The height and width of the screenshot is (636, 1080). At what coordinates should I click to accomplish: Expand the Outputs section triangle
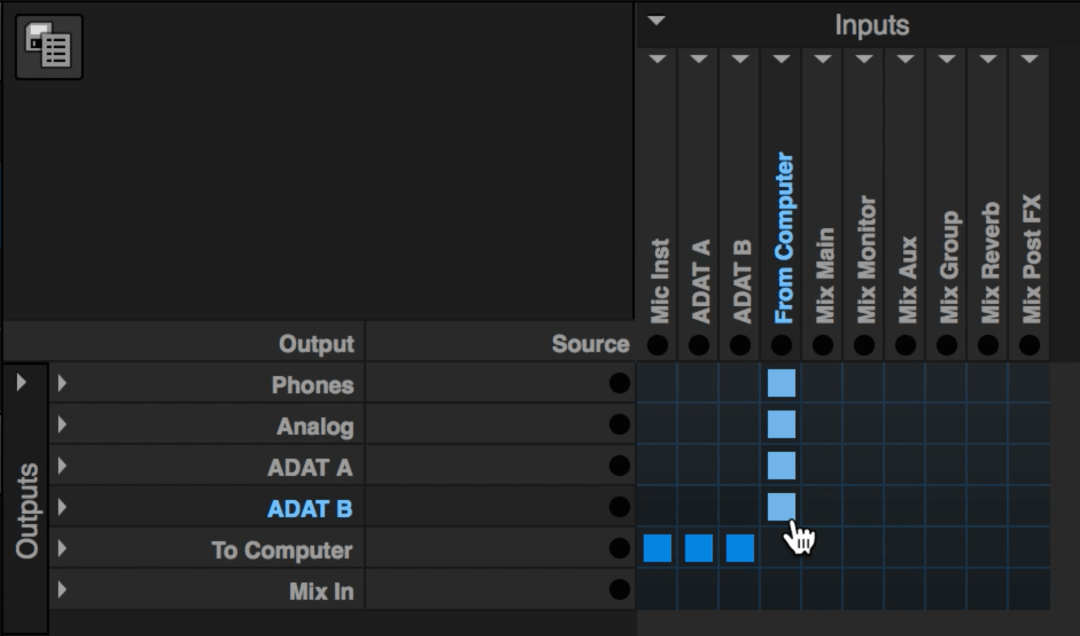pos(22,382)
